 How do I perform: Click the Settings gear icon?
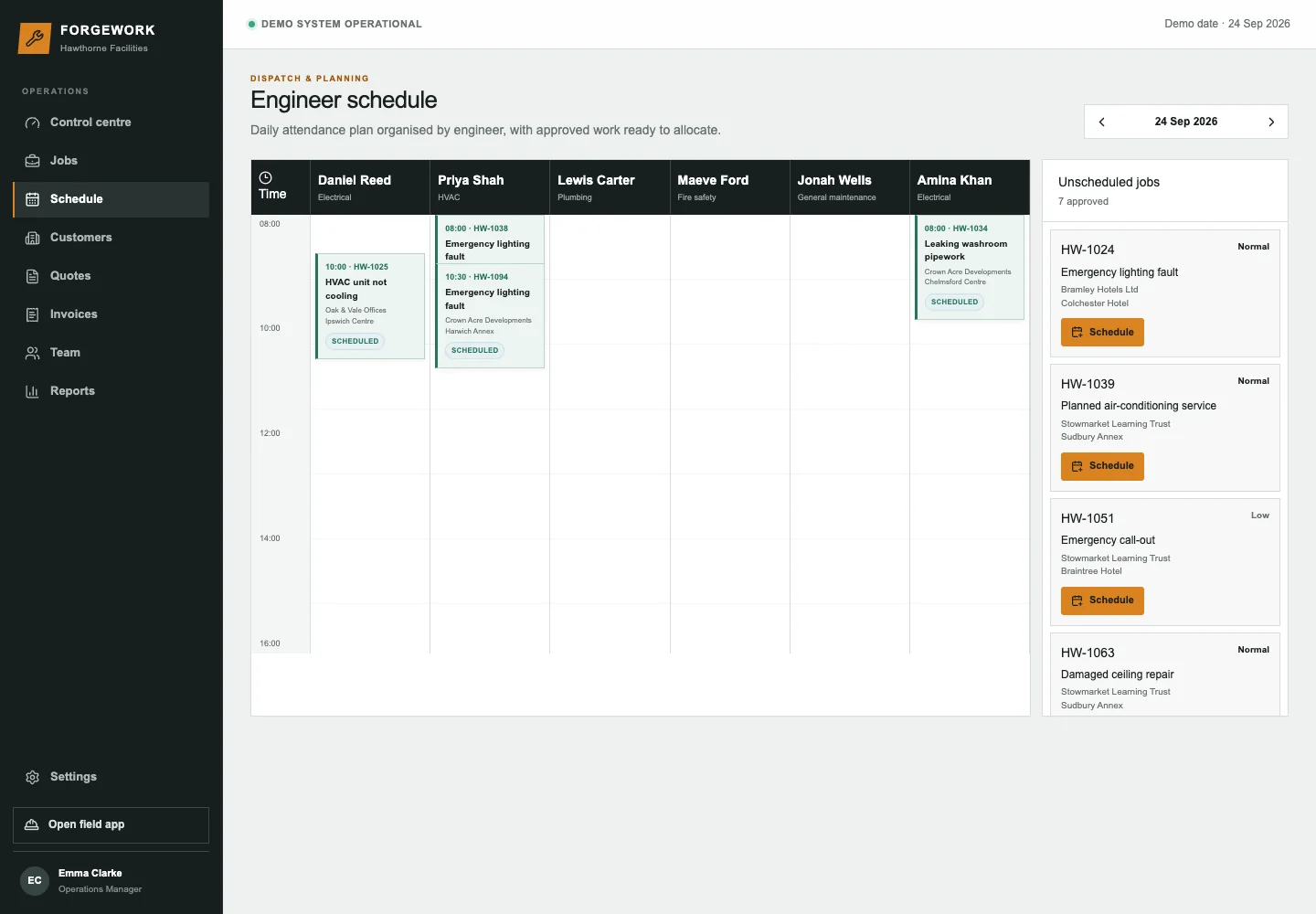point(32,777)
